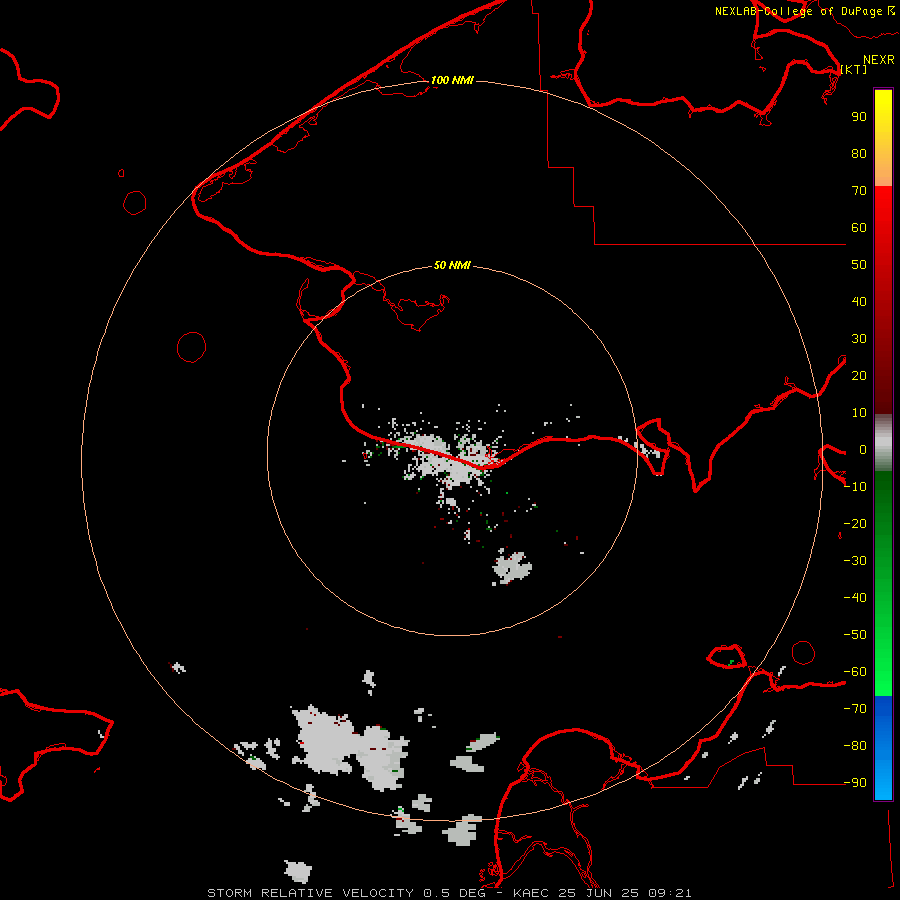Click the 70 value on velocity scale

pyautogui.click(x=859, y=191)
